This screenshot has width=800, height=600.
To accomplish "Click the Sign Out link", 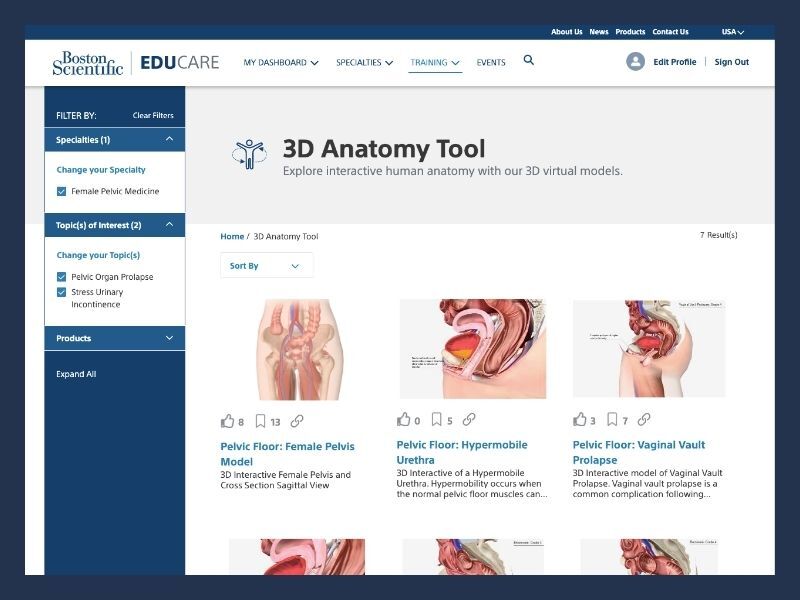I will [x=731, y=62].
